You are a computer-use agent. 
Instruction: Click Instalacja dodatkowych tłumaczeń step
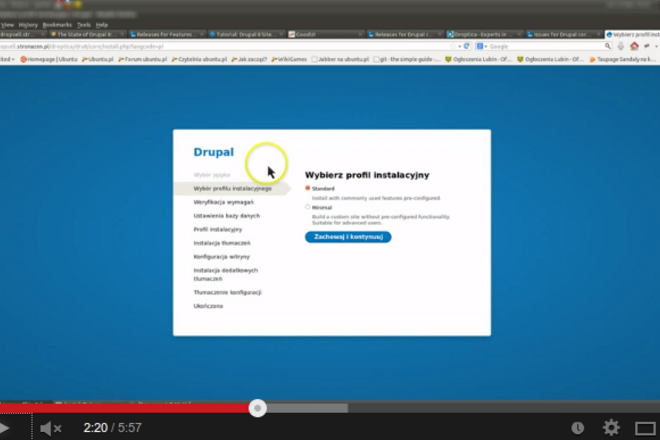point(226,275)
